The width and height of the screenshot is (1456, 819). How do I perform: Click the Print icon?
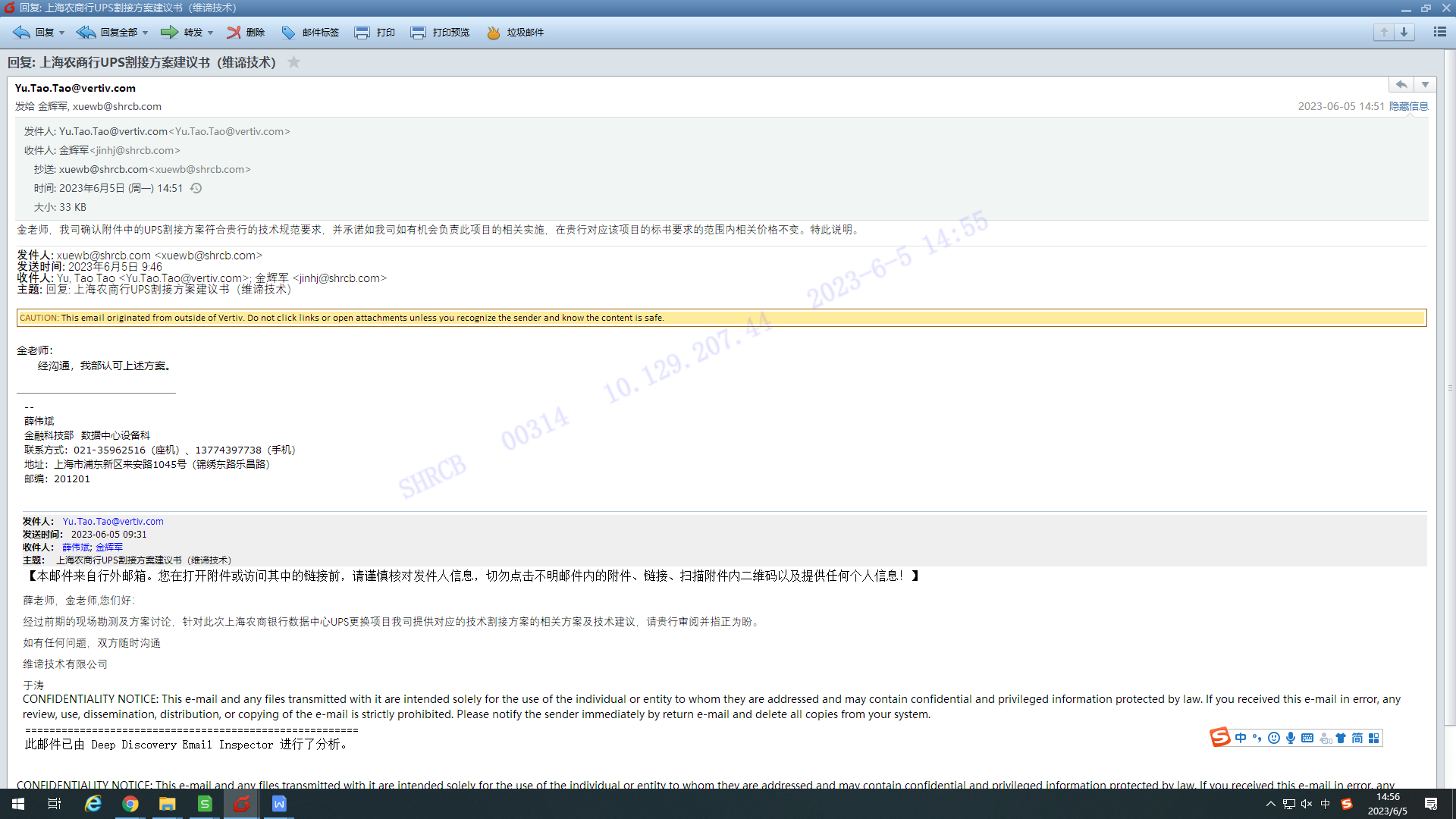pyautogui.click(x=362, y=33)
